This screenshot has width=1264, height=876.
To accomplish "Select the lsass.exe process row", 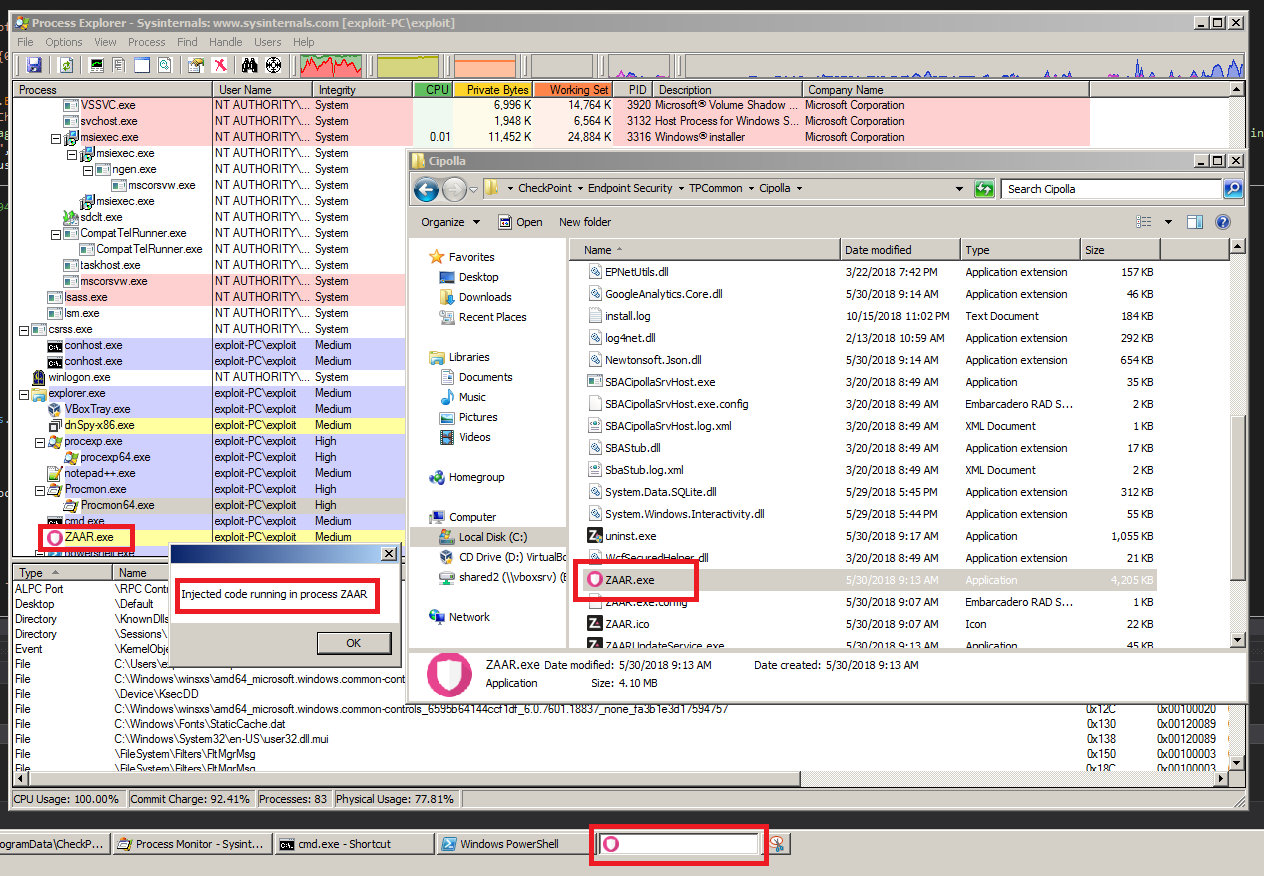I will tap(208, 297).
